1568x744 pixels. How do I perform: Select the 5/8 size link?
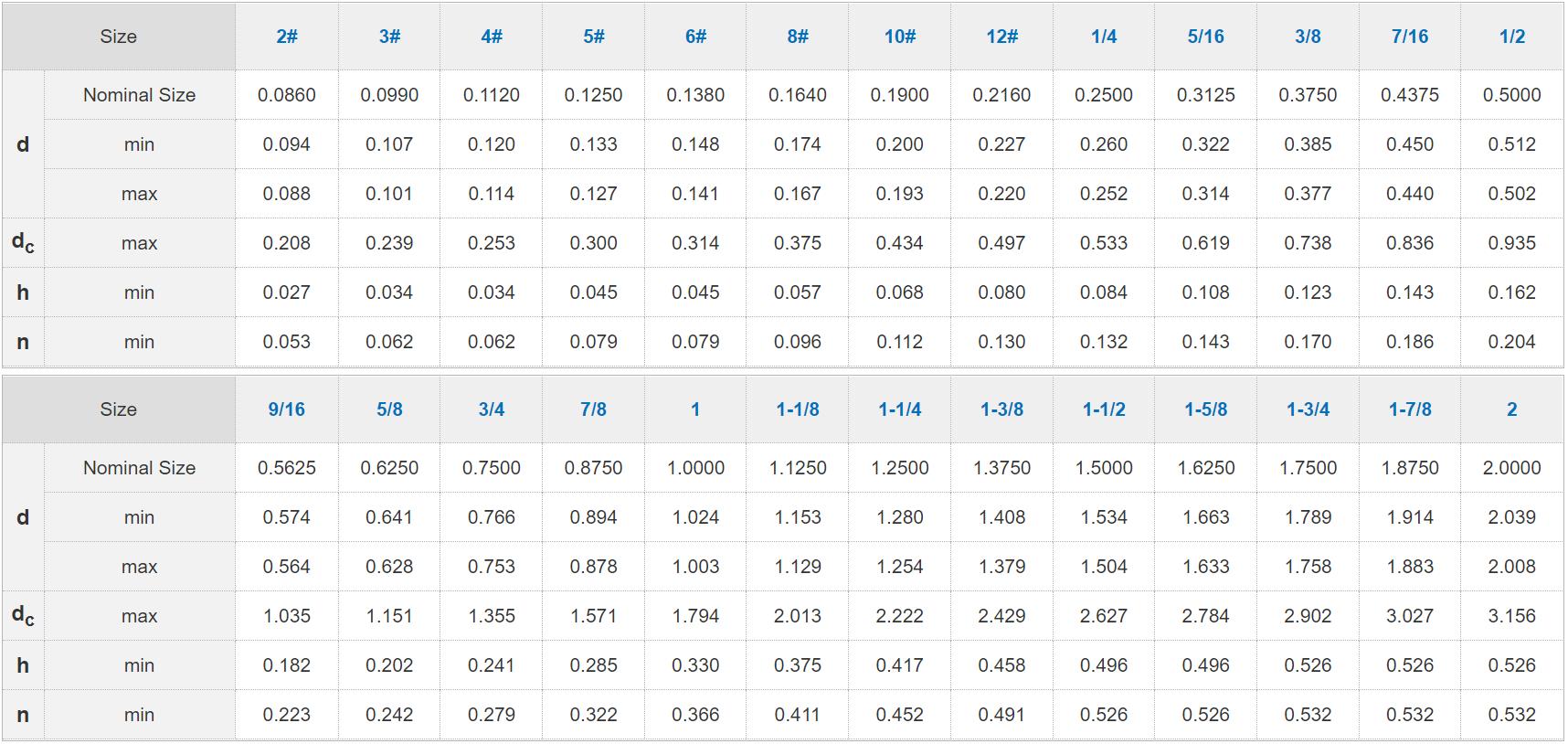389,409
